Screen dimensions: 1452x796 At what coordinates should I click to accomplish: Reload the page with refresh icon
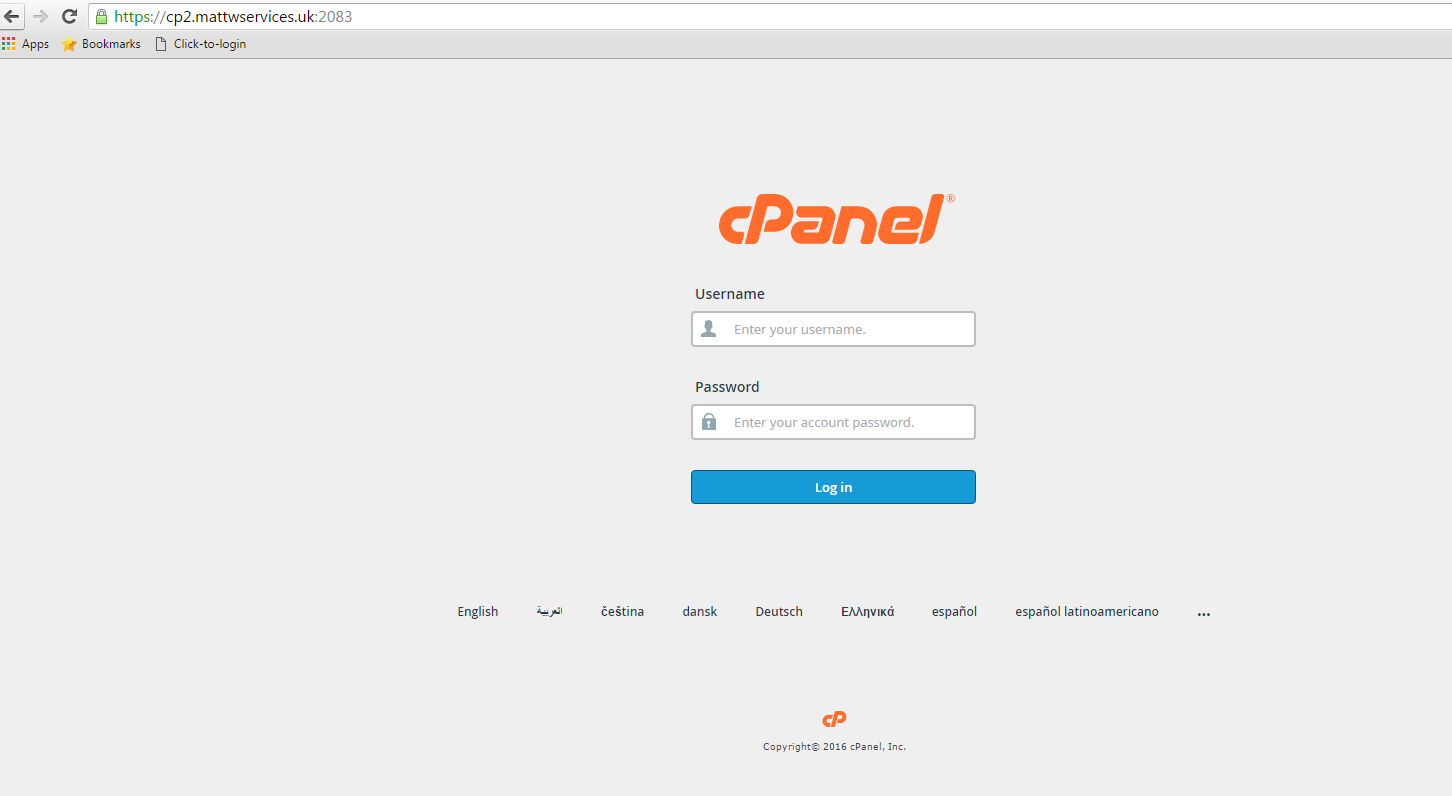point(69,16)
